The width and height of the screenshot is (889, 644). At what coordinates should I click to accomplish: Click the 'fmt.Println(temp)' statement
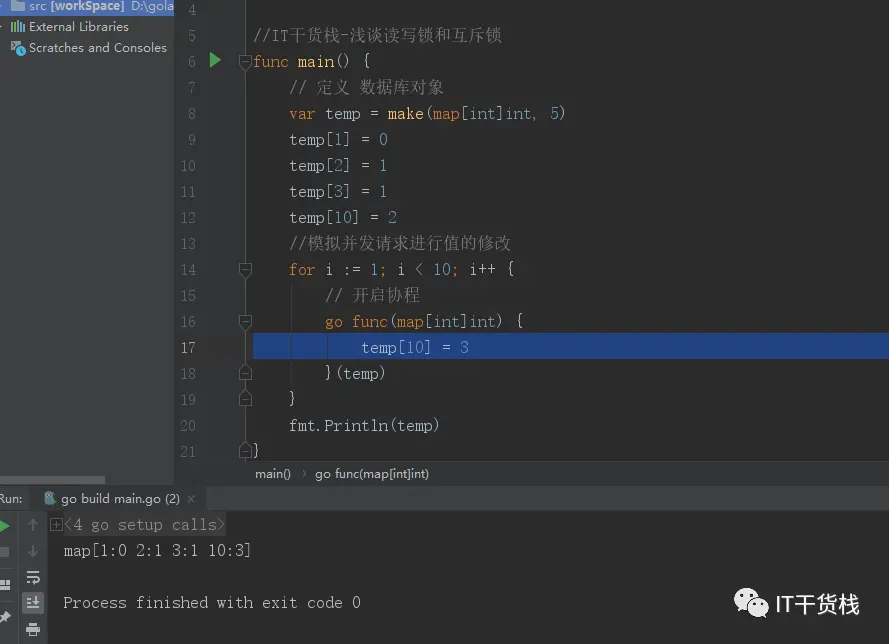[364, 425]
